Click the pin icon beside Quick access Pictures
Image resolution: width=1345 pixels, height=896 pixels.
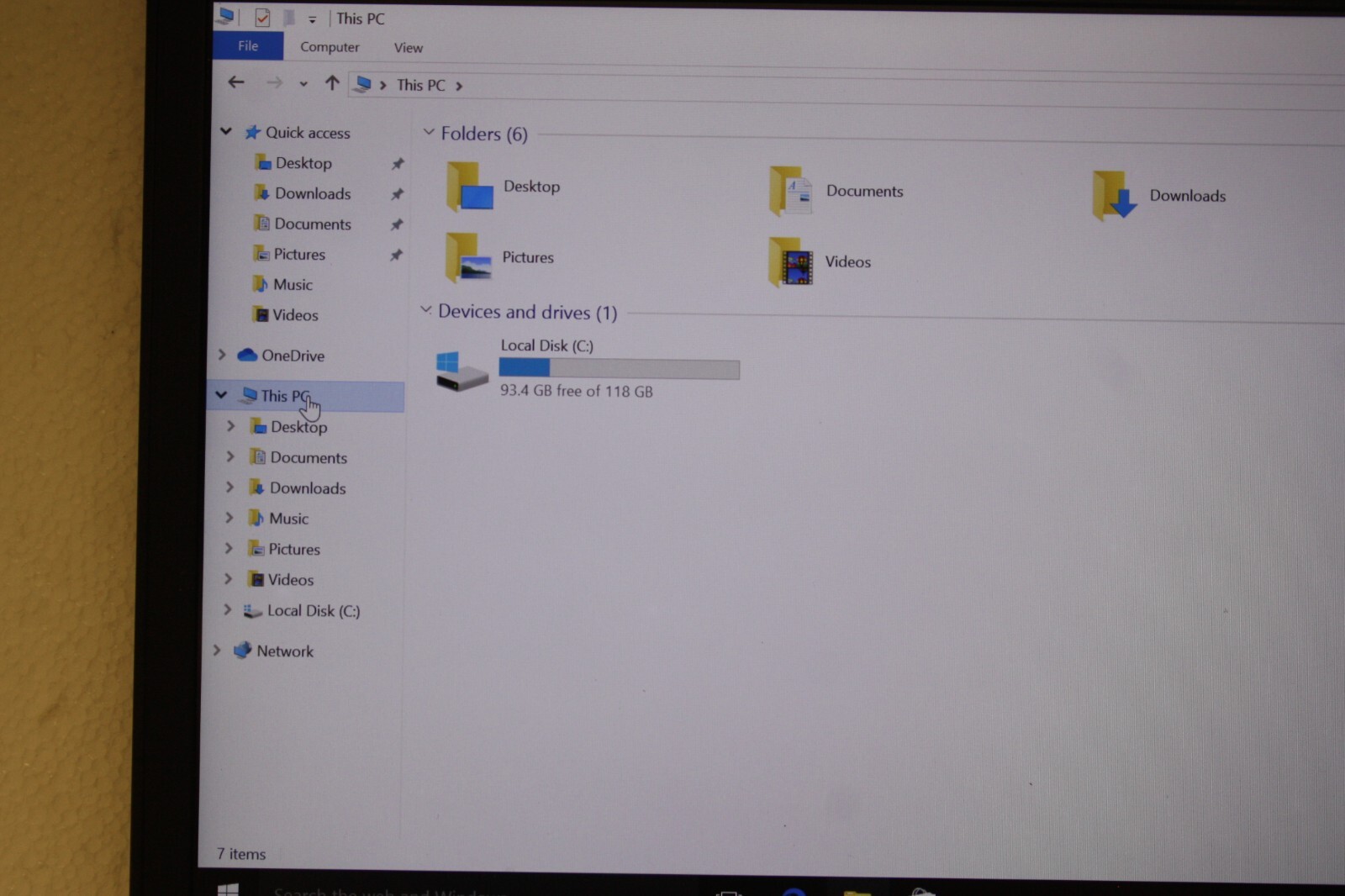click(x=395, y=255)
